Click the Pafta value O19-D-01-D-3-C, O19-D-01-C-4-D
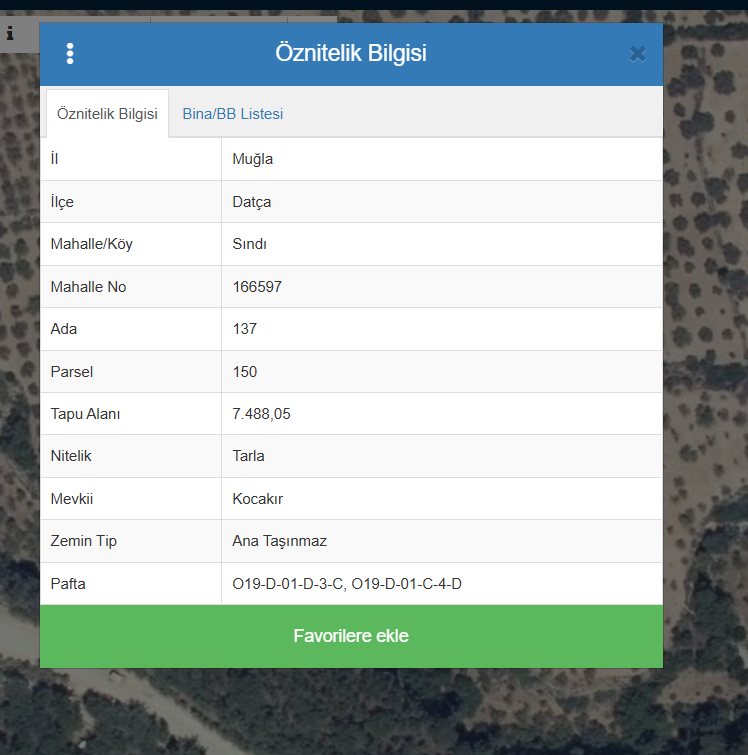Screen dimensions: 748x755 tap(347, 584)
